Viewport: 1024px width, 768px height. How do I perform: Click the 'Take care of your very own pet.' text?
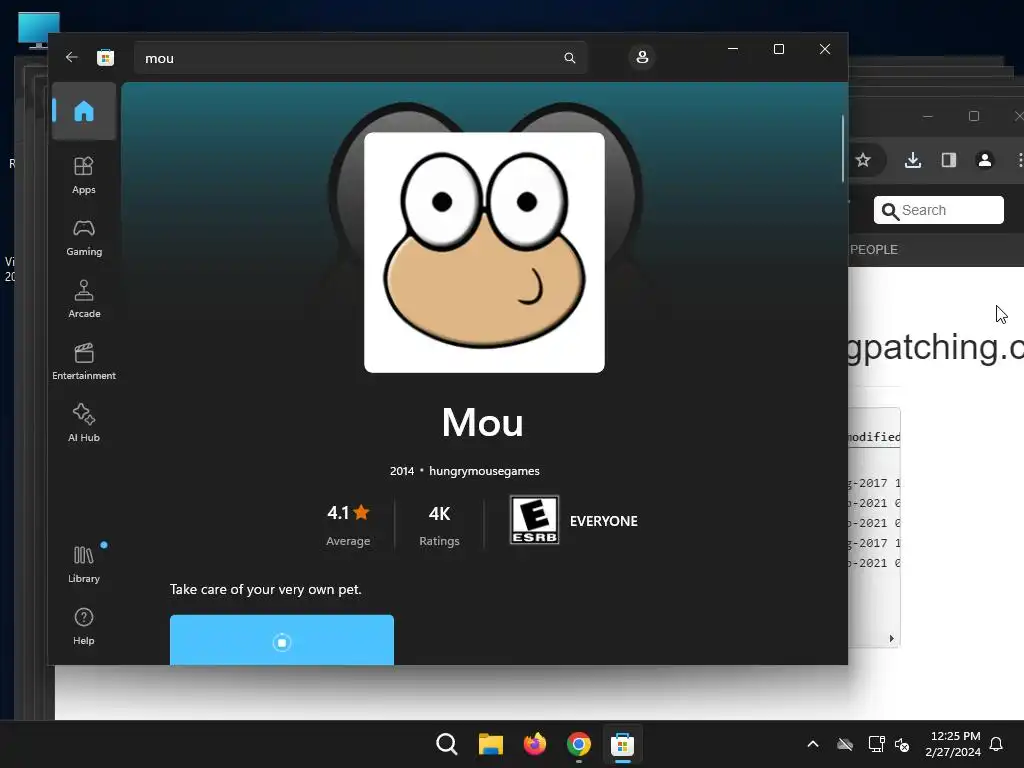pyautogui.click(x=265, y=589)
